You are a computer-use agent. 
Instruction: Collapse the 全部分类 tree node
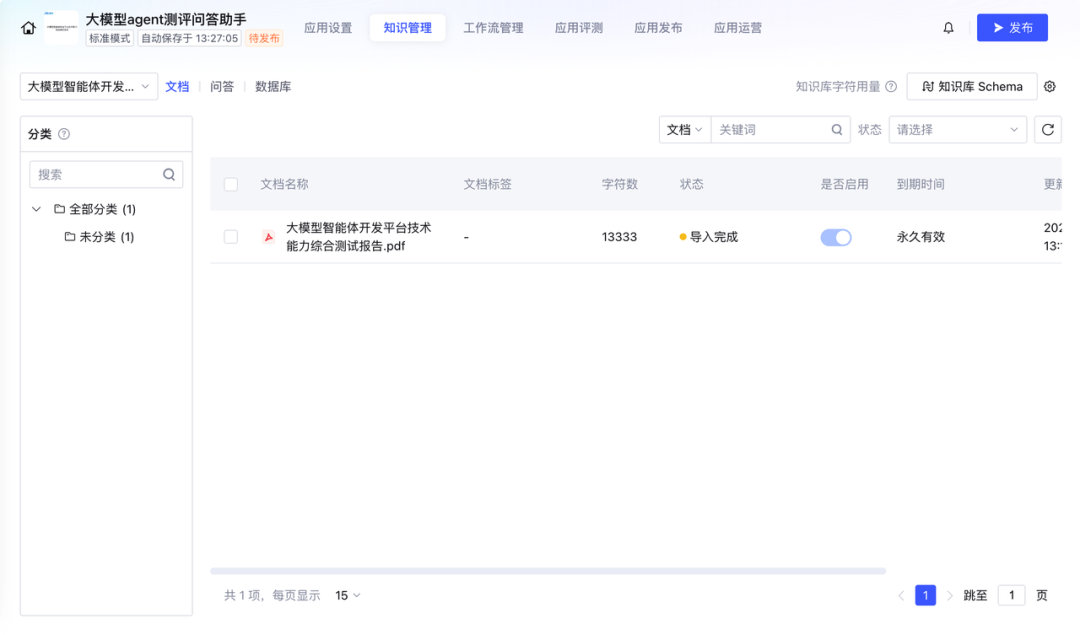[x=36, y=209]
